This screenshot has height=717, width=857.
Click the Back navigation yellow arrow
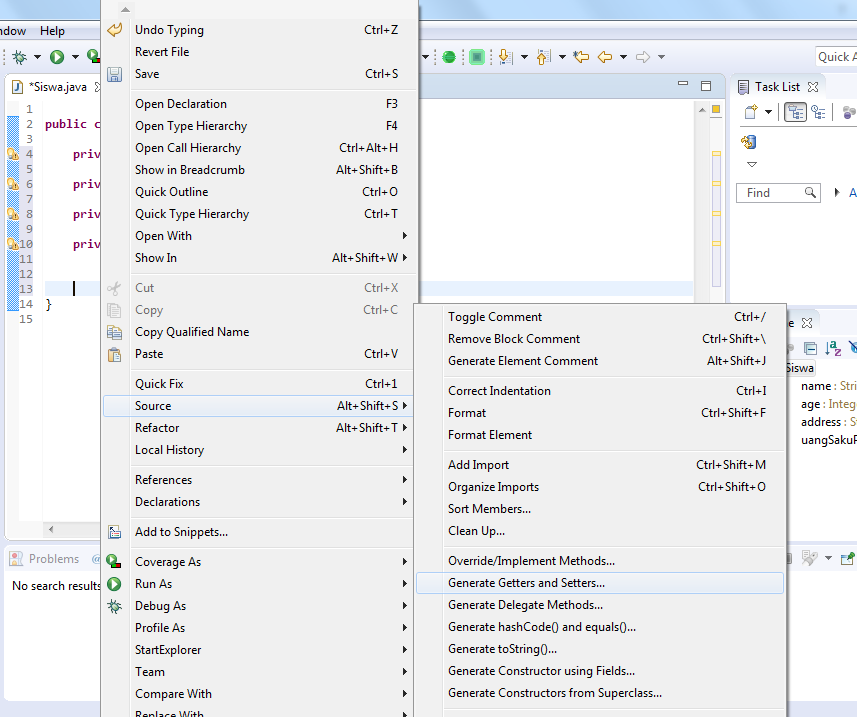pos(605,57)
